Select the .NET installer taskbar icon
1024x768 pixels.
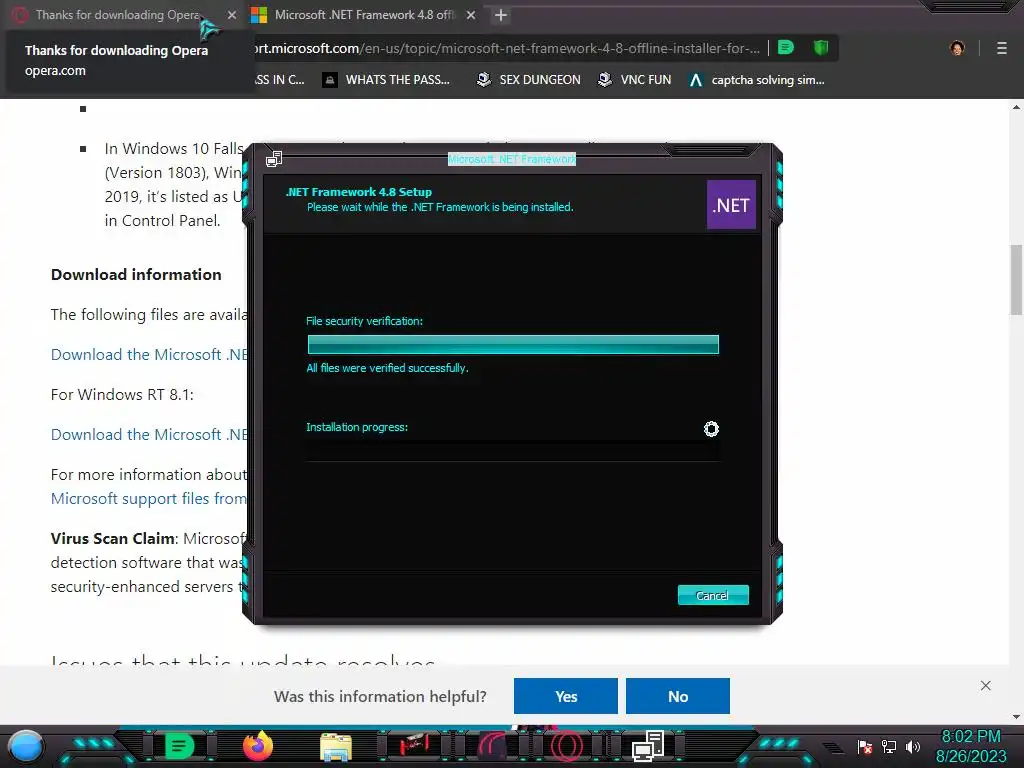pyautogui.click(x=648, y=746)
